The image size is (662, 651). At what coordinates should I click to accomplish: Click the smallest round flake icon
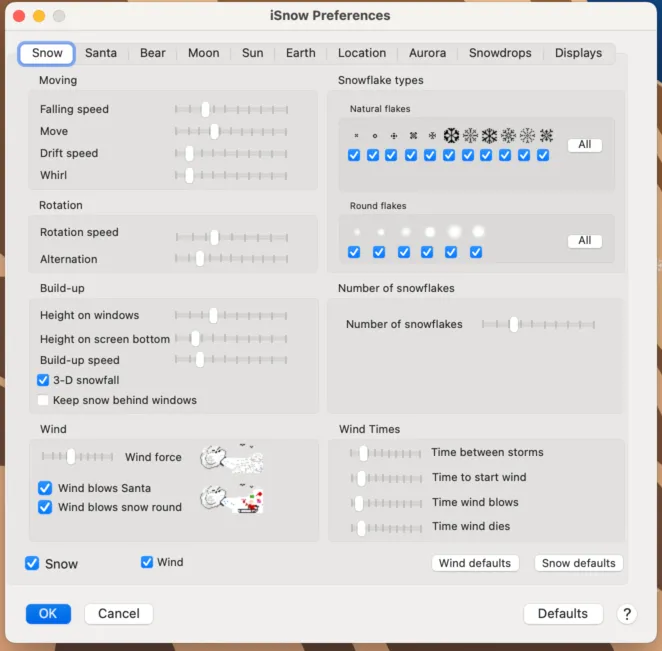pos(355,232)
